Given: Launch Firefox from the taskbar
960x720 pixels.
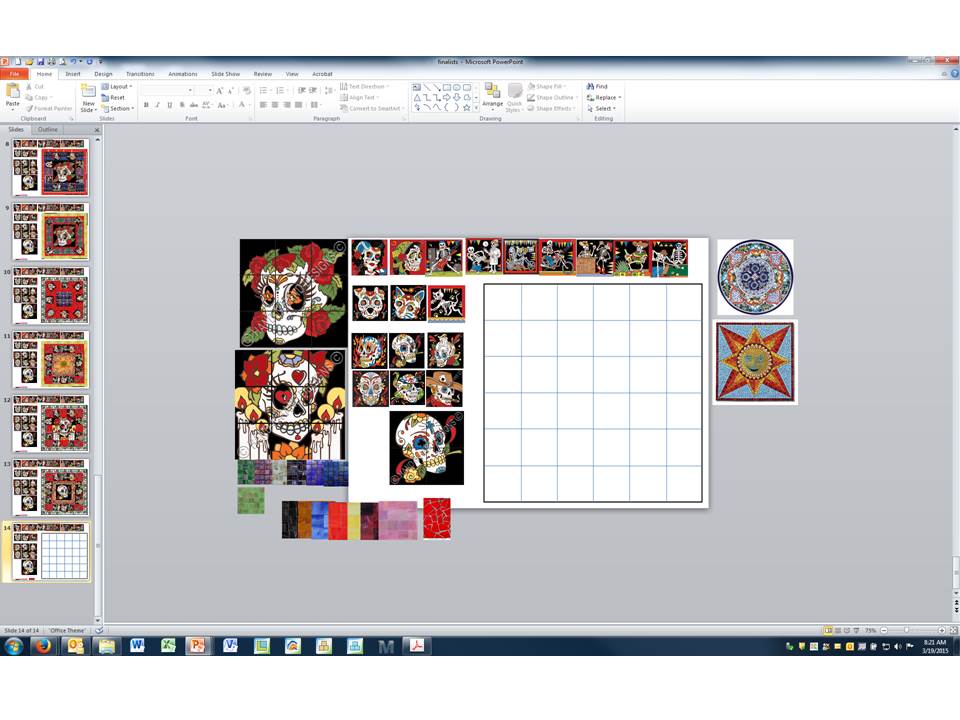Looking at the screenshot, I should tap(43, 645).
